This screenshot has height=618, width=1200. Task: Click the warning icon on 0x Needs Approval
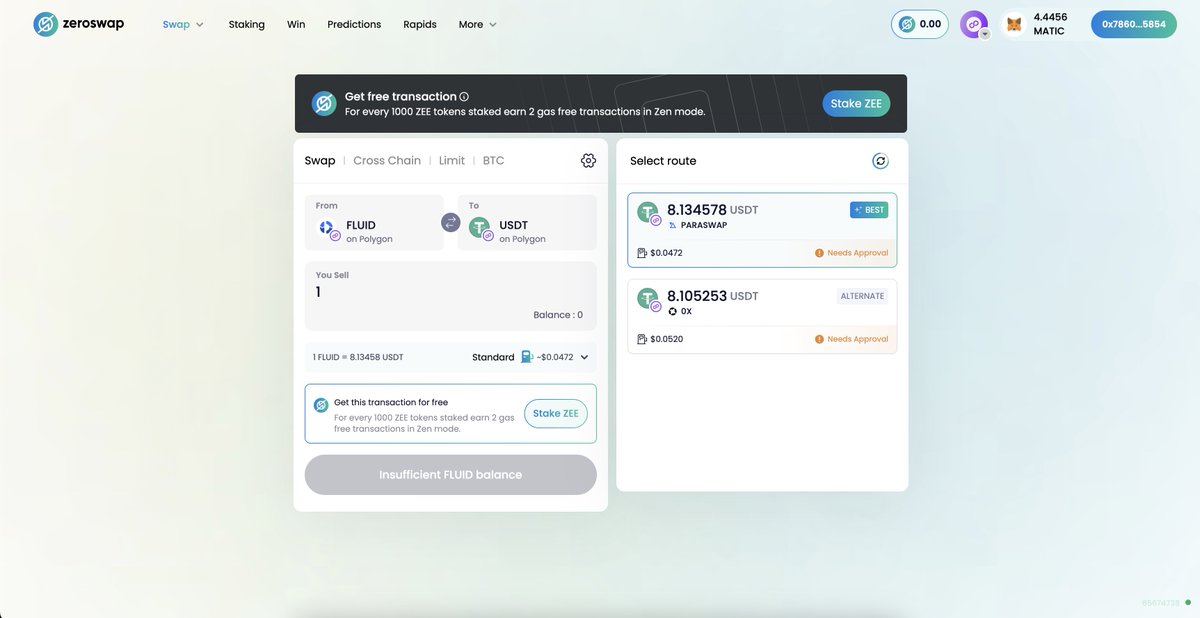pyautogui.click(x=819, y=339)
